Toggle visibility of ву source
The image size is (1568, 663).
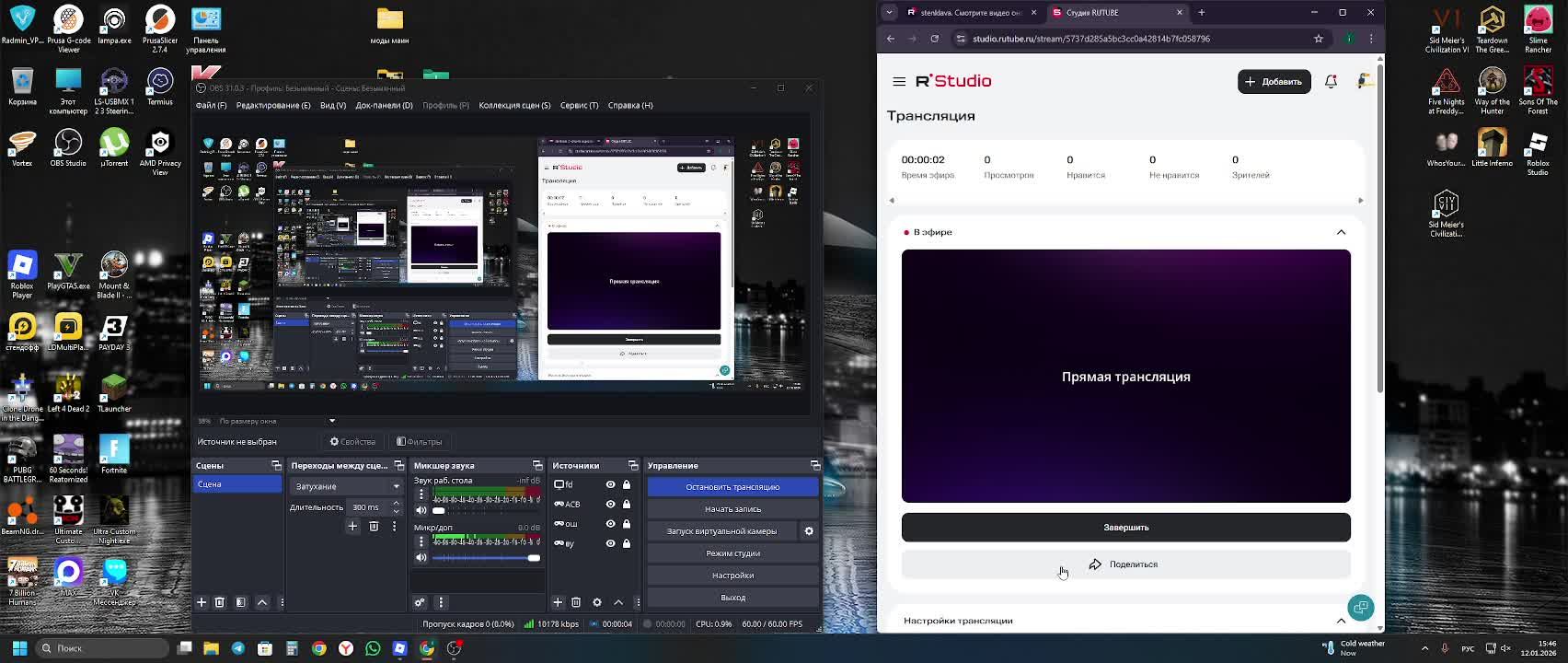[610, 543]
